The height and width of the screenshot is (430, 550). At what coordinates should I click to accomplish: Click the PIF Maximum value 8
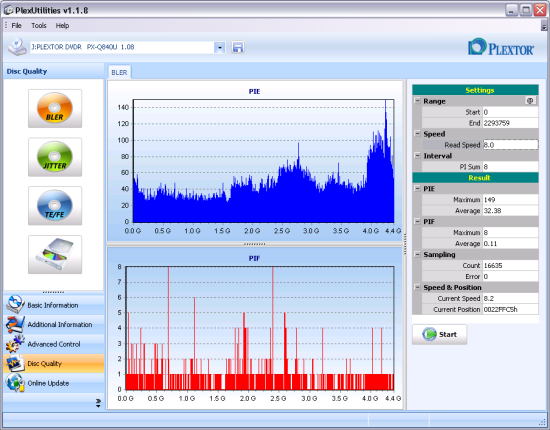click(510, 233)
